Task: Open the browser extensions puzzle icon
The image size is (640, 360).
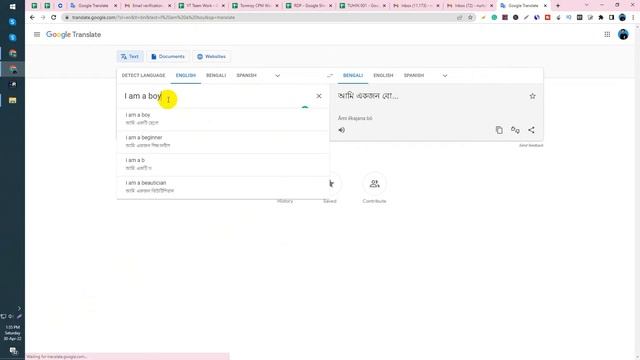Action: point(601,18)
